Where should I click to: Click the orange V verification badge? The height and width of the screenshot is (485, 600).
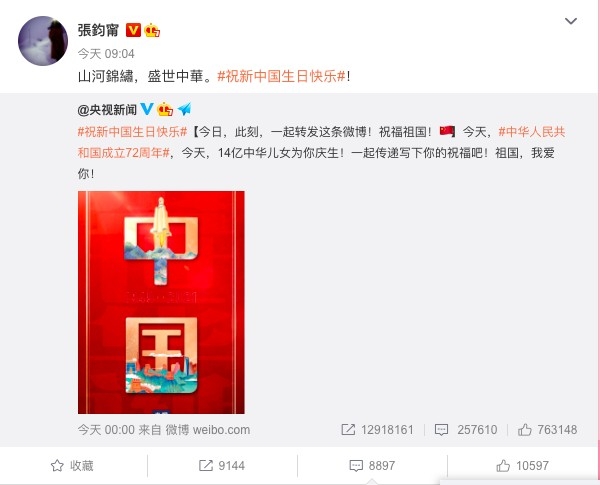pos(133,30)
